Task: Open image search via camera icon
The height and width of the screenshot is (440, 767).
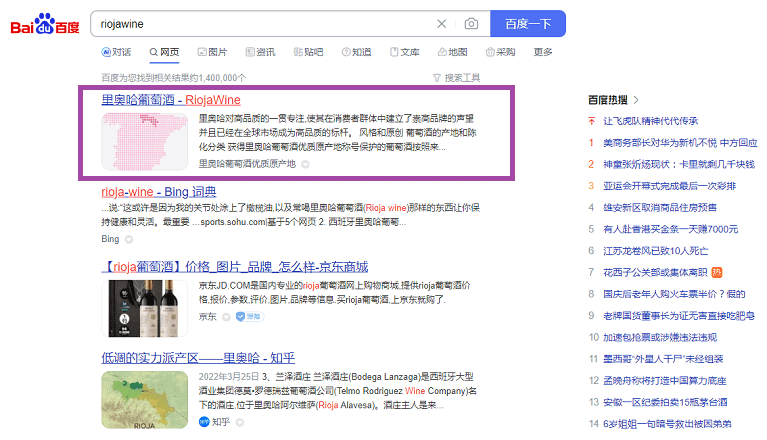Action: pos(471,23)
